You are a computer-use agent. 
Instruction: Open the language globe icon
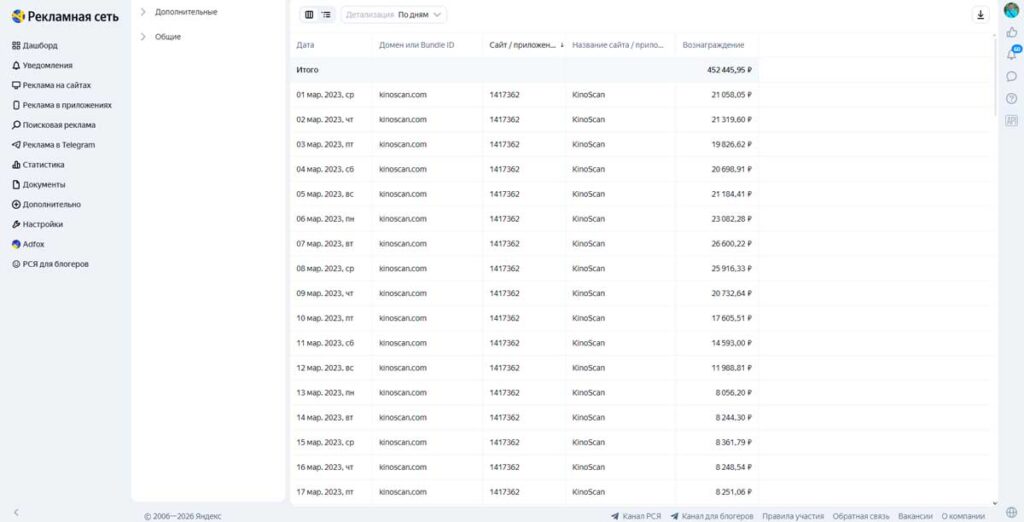(1012, 512)
